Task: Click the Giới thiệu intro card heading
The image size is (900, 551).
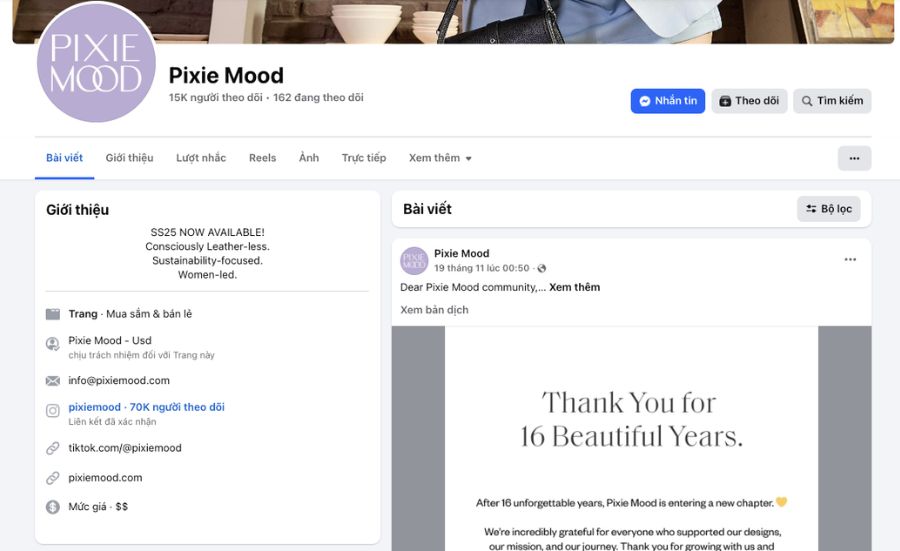Action: pos(77,209)
